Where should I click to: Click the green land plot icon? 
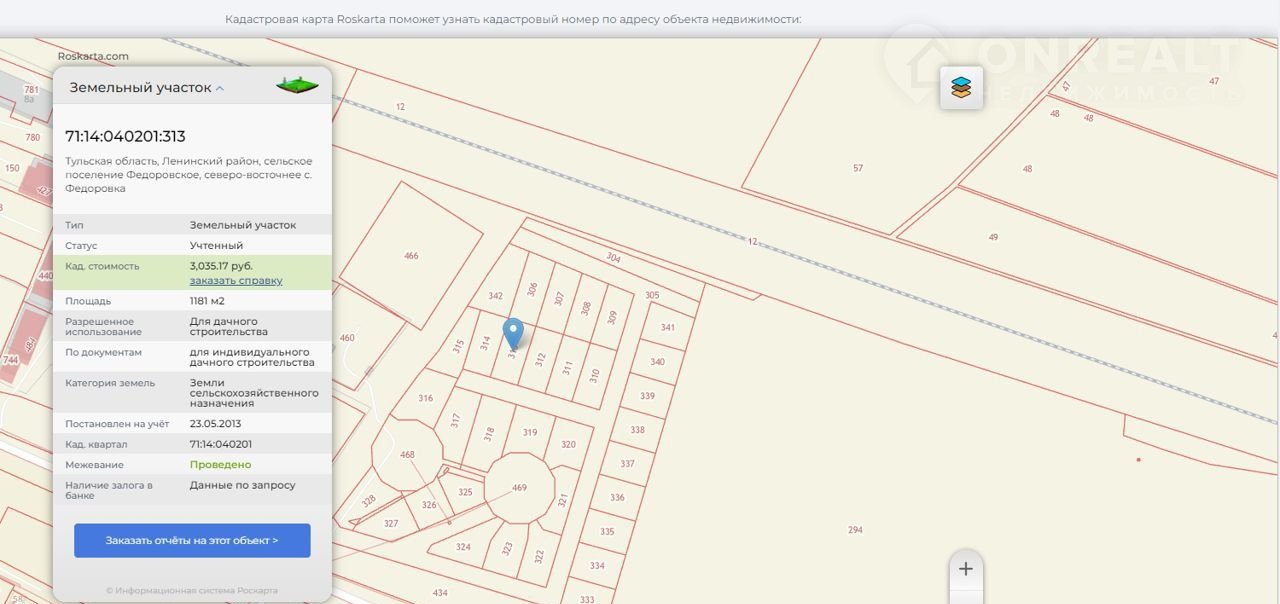point(297,86)
